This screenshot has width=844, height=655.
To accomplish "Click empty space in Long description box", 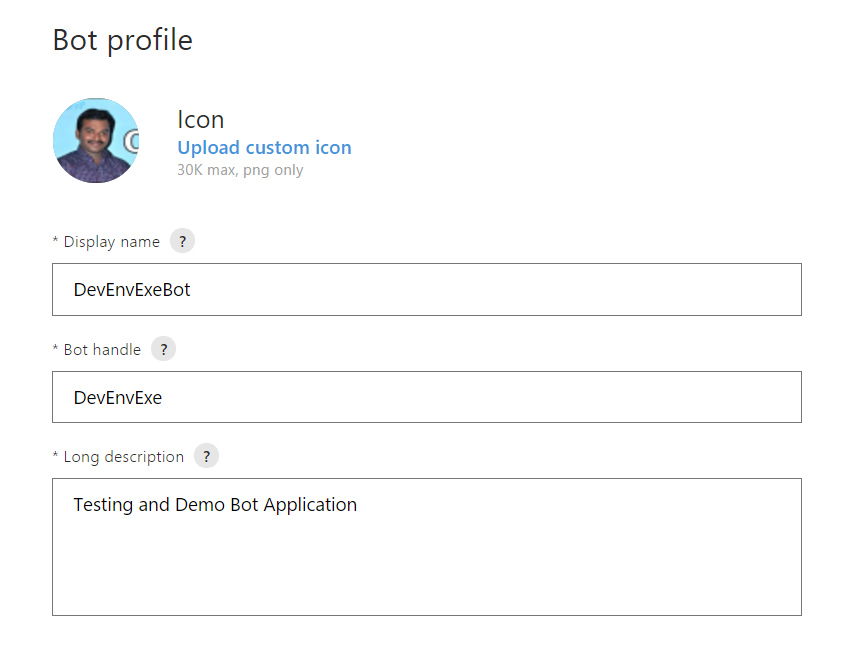I will pyautogui.click(x=426, y=570).
